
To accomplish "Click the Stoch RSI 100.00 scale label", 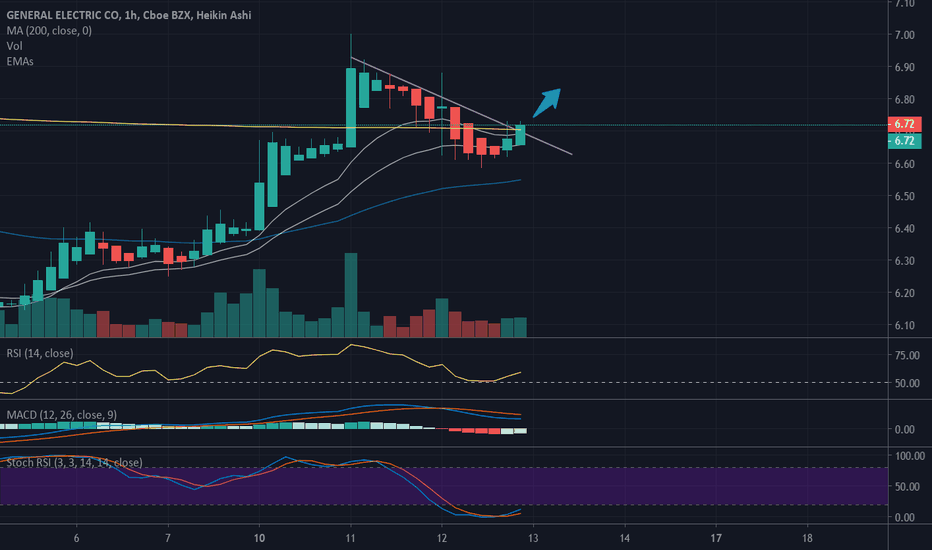I will [909, 456].
